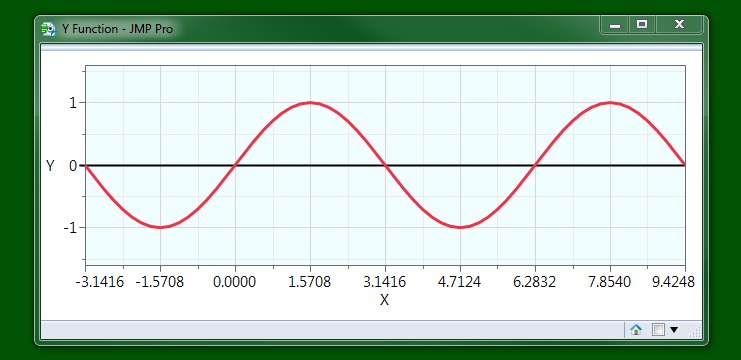
Task: Click the 9.4248 x-axis tick label
Action: click(x=673, y=283)
